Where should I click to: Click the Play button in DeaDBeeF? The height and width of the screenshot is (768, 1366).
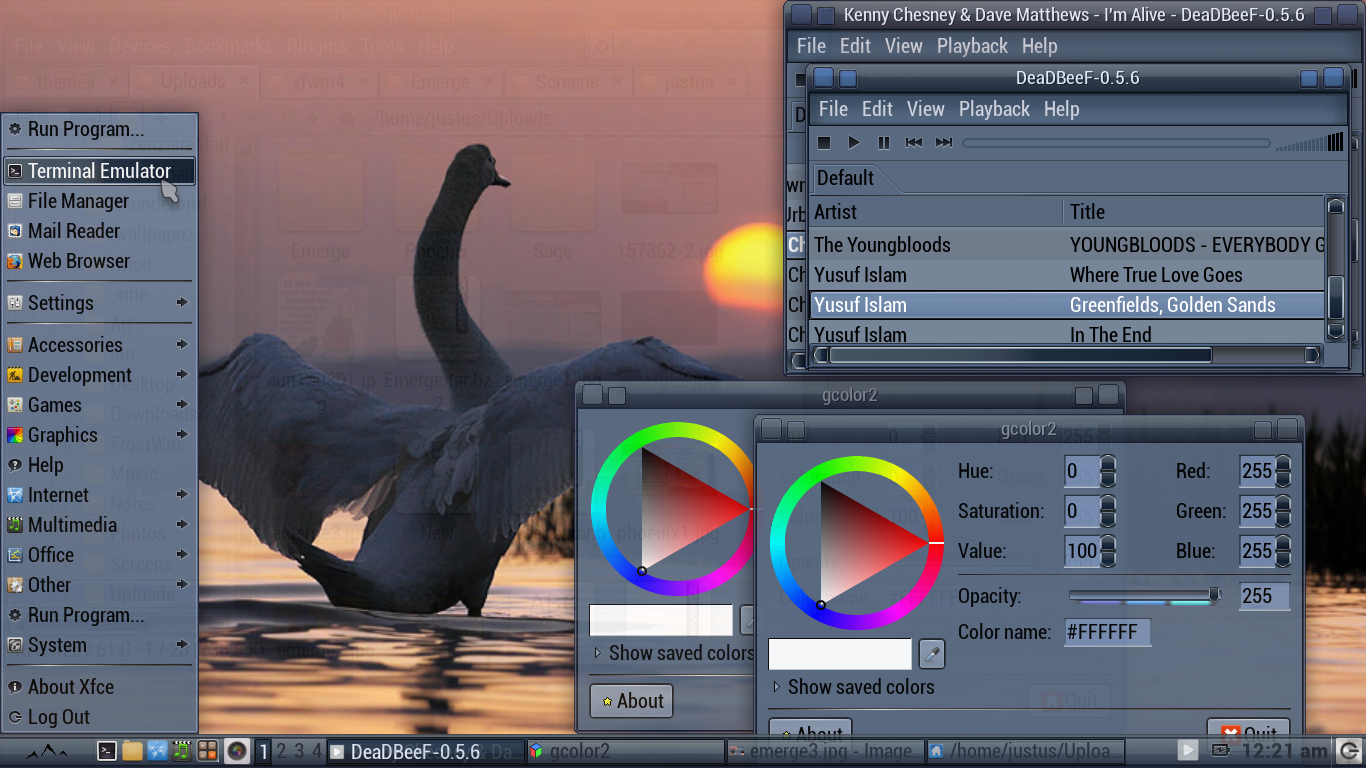click(854, 143)
